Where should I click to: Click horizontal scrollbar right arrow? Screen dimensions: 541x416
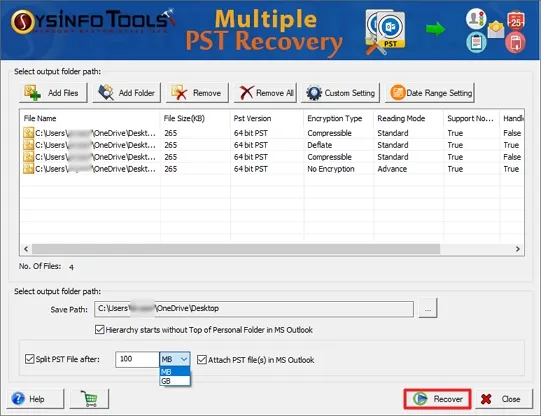[x=518, y=249]
